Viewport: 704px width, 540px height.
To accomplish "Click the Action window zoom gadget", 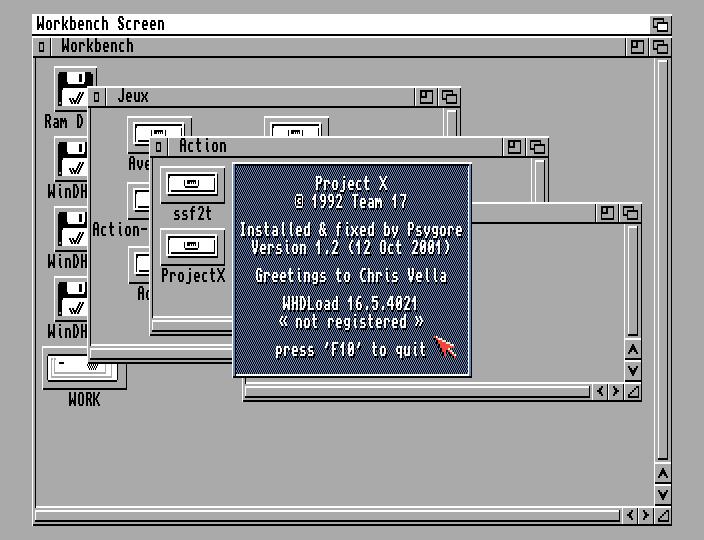I will [x=514, y=147].
